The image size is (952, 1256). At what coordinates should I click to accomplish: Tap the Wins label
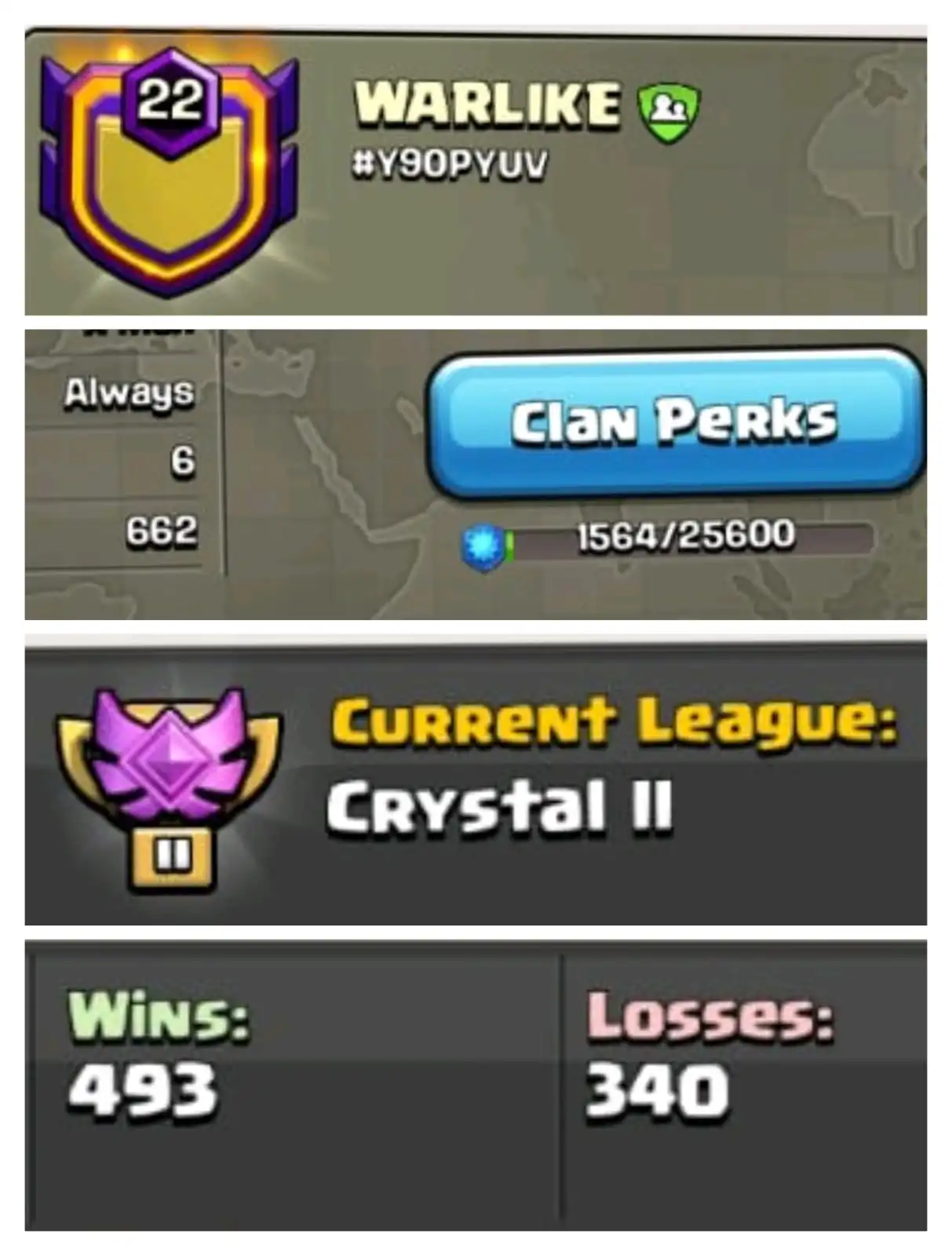[159, 1016]
